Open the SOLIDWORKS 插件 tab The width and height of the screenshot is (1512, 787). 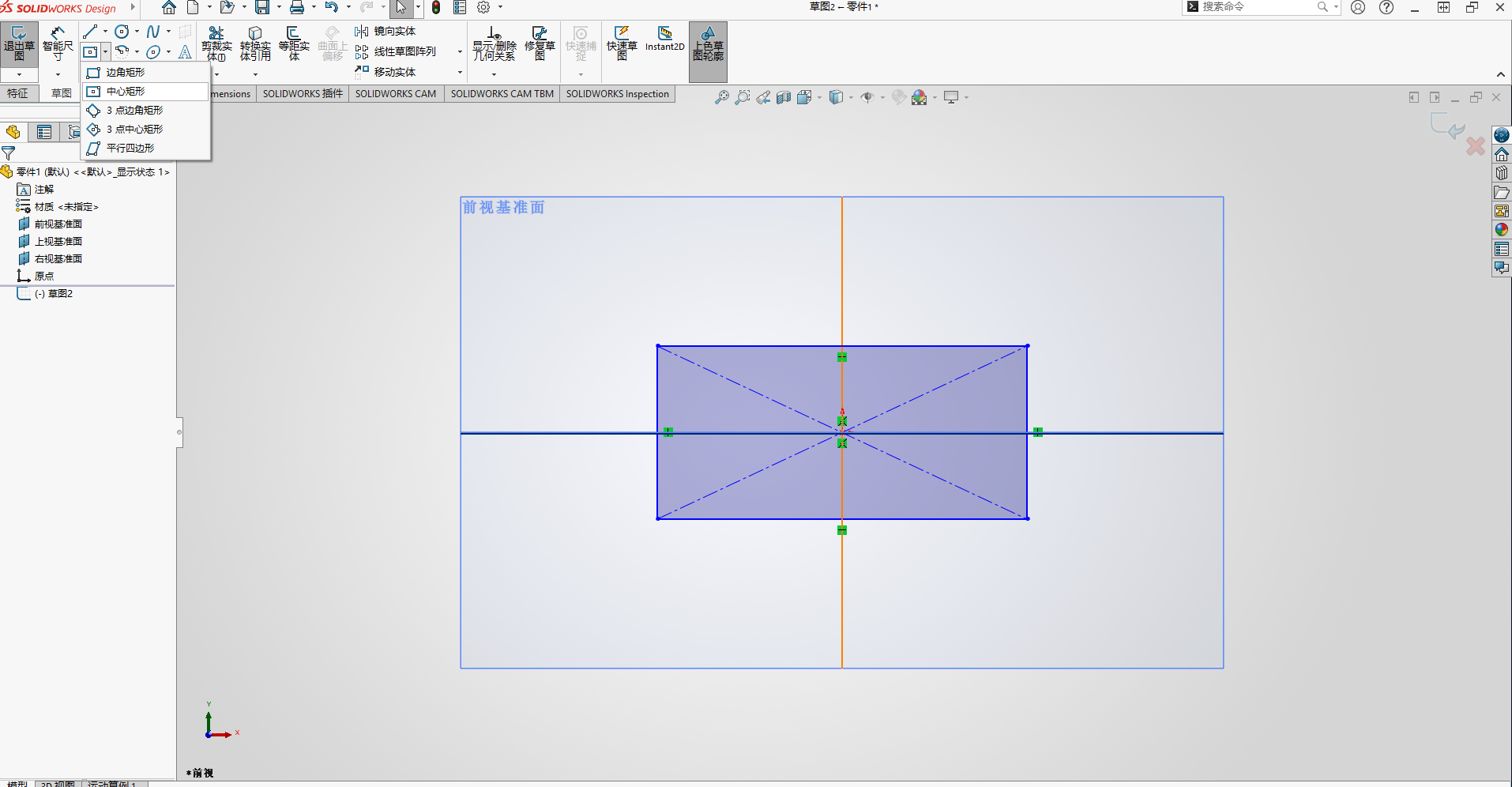click(303, 93)
